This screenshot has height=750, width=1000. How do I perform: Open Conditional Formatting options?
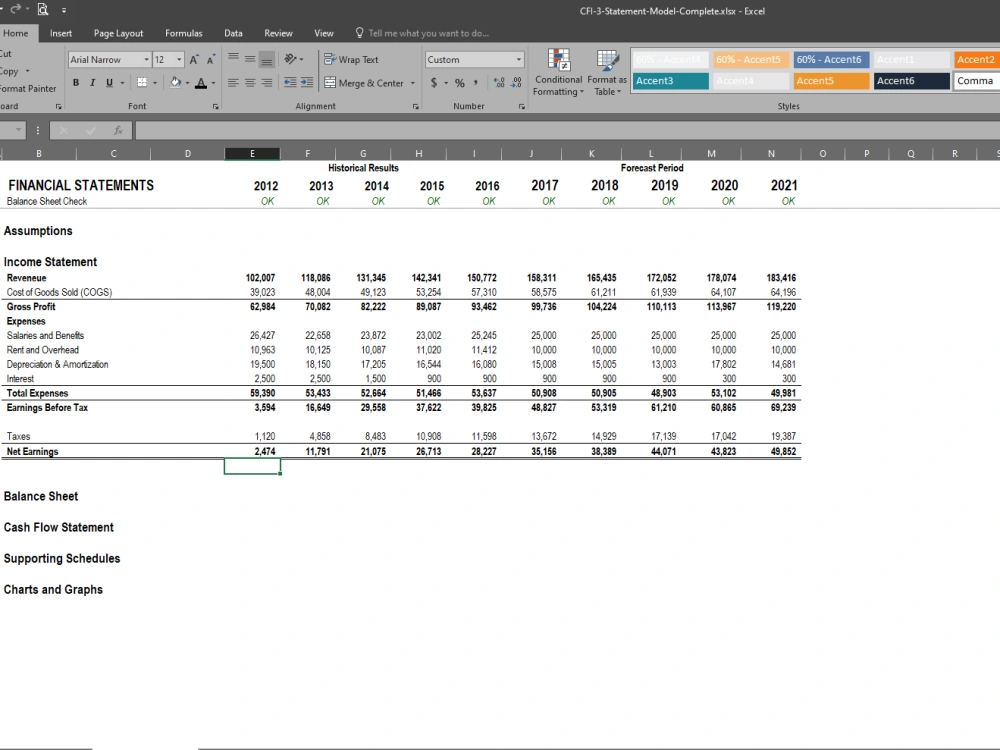[557, 73]
